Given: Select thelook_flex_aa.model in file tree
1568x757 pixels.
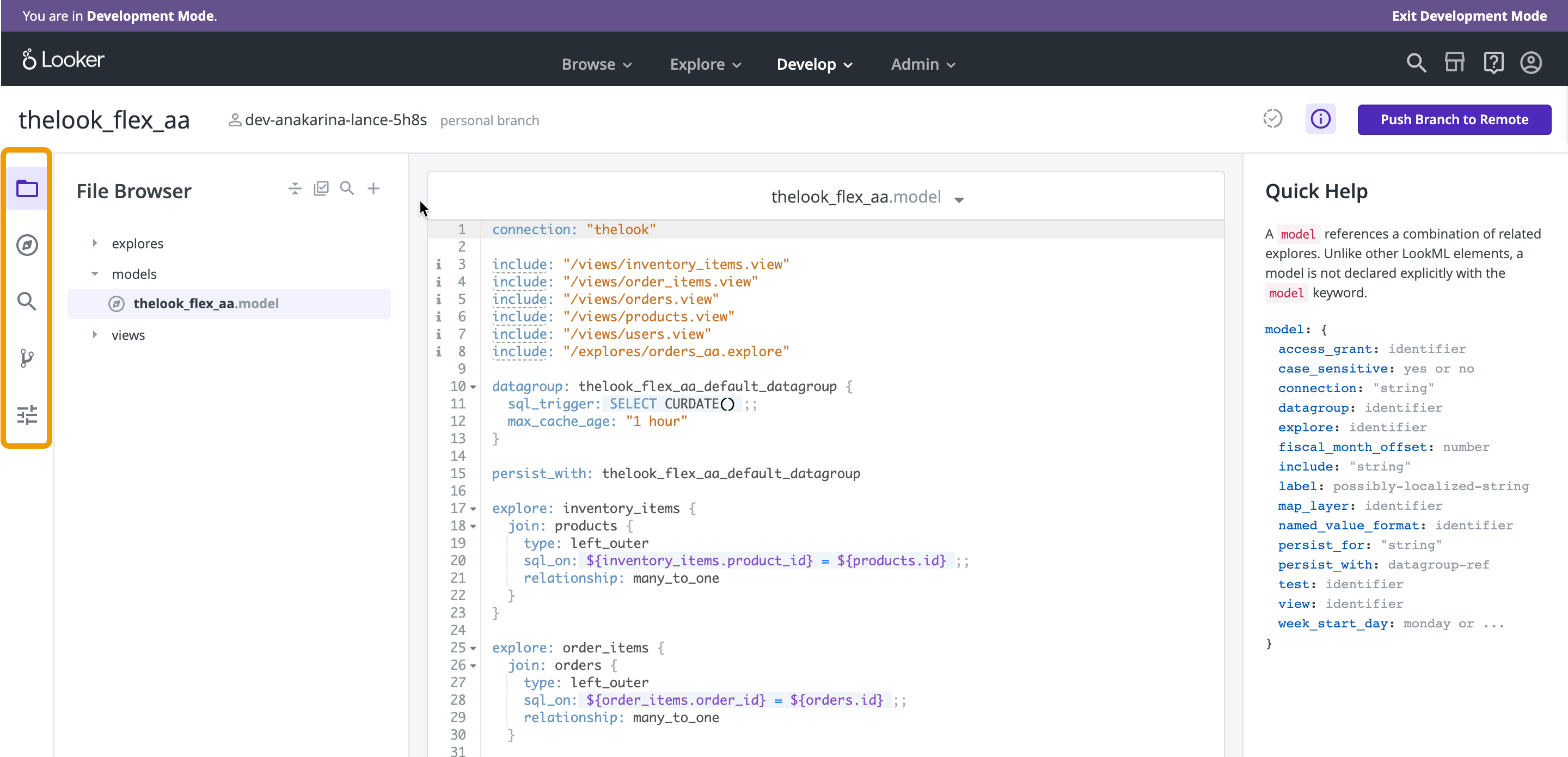Looking at the screenshot, I should [206, 303].
